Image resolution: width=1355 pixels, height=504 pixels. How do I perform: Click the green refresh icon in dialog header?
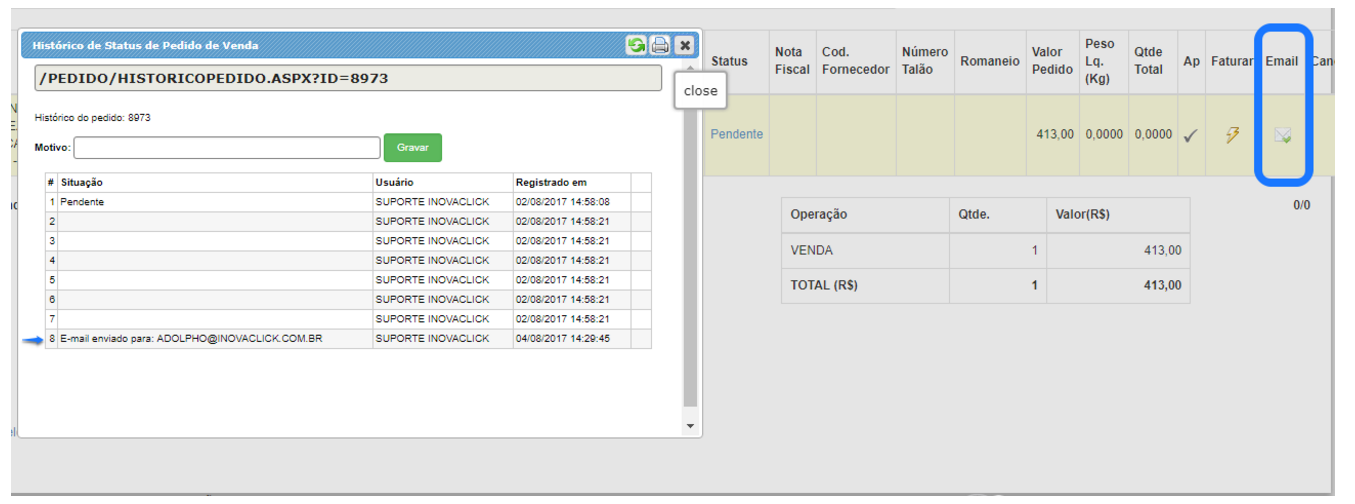tap(636, 45)
